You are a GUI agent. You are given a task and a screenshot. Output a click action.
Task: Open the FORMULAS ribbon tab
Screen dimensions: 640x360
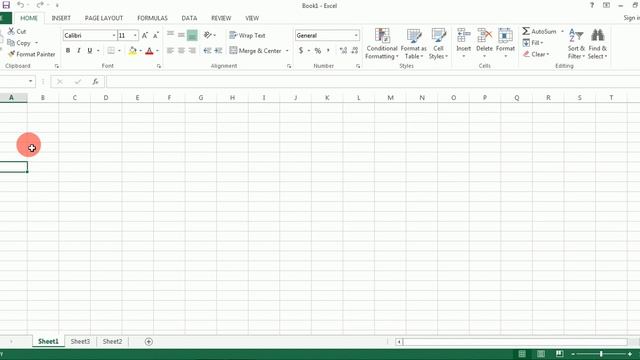coord(152,18)
